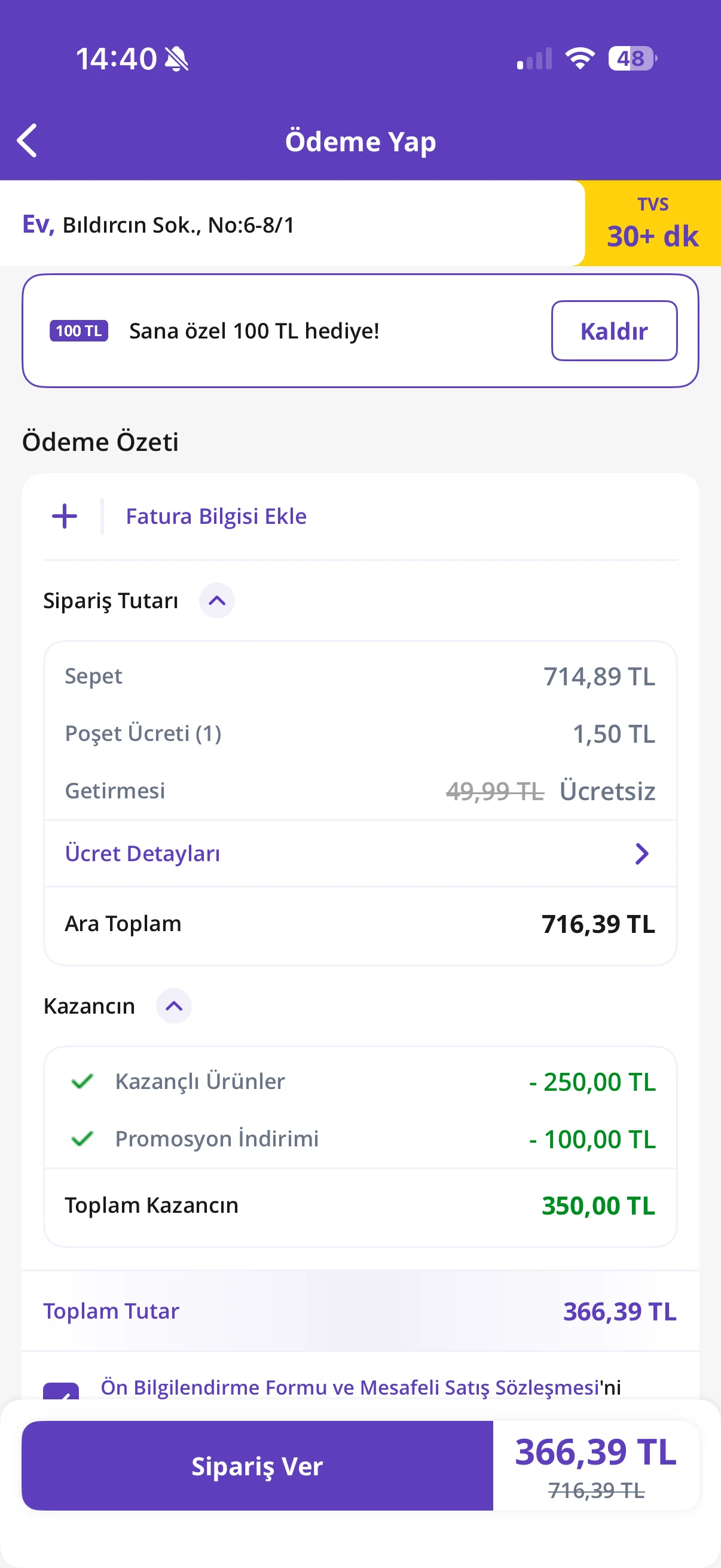This screenshot has width=721, height=1568.
Task: Tap the green check beside Kazançlı Ürünler
Action: tap(82, 1082)
